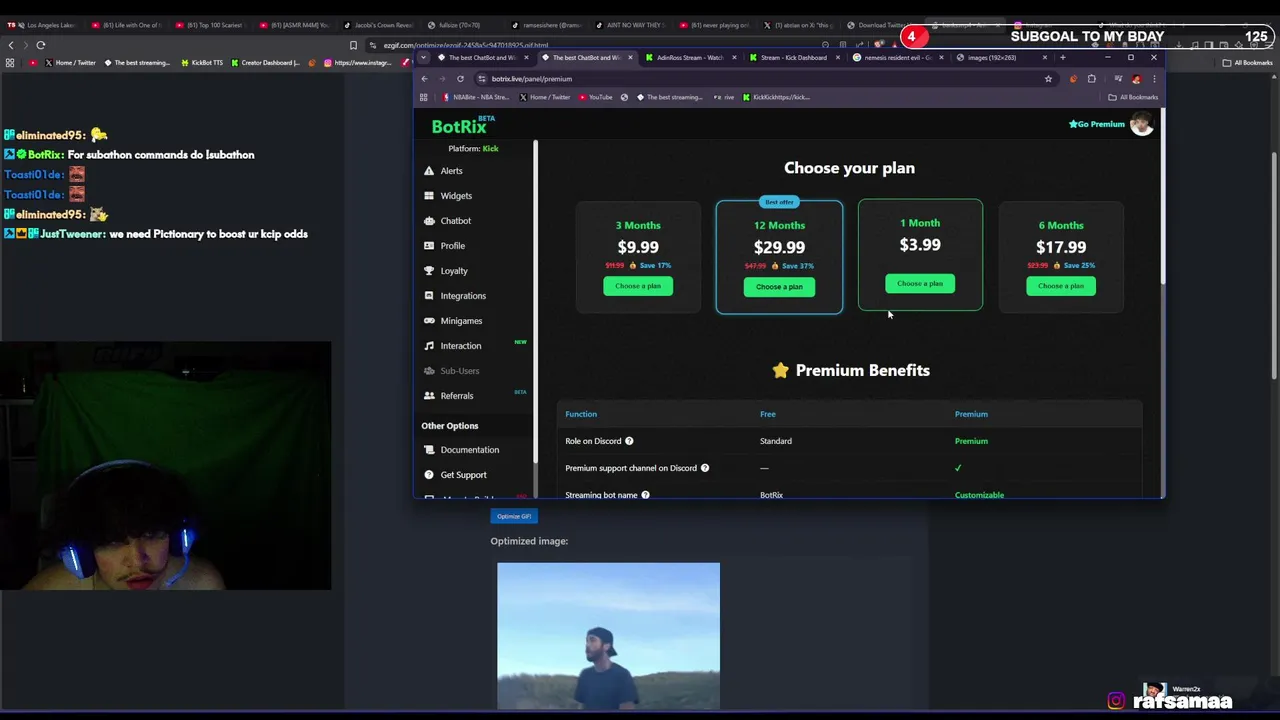Open the Alerts sidebar menu item

[451, 171]
